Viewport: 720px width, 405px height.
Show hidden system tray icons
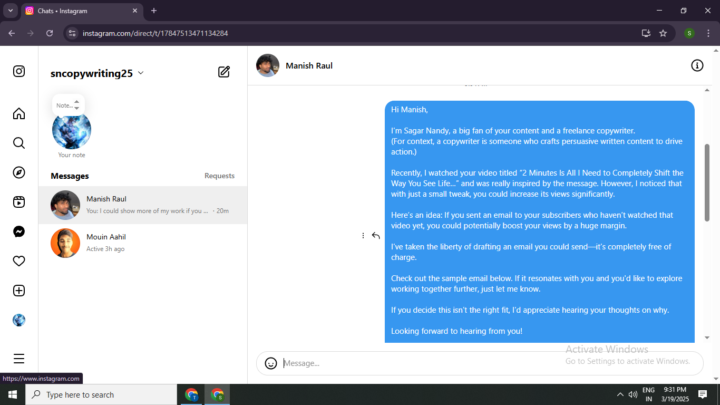(620, 394)
